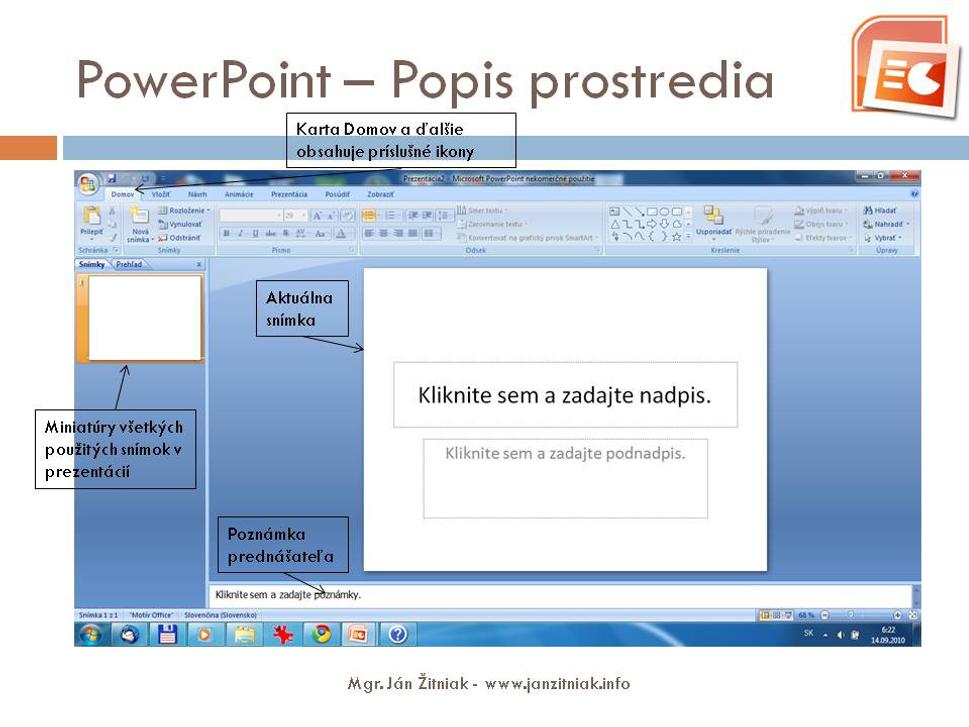969x727 pixels.
Task: Open the font size combo box
Action: click(x=295, y=216)
